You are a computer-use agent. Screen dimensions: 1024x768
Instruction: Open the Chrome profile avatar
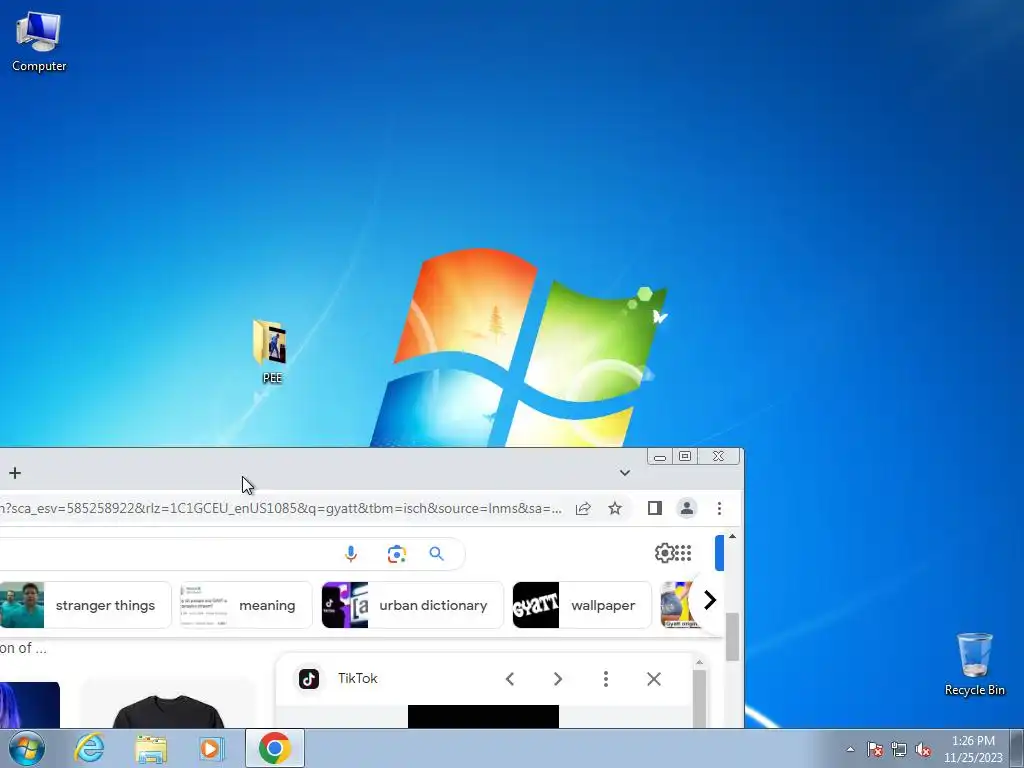[686, 508]
